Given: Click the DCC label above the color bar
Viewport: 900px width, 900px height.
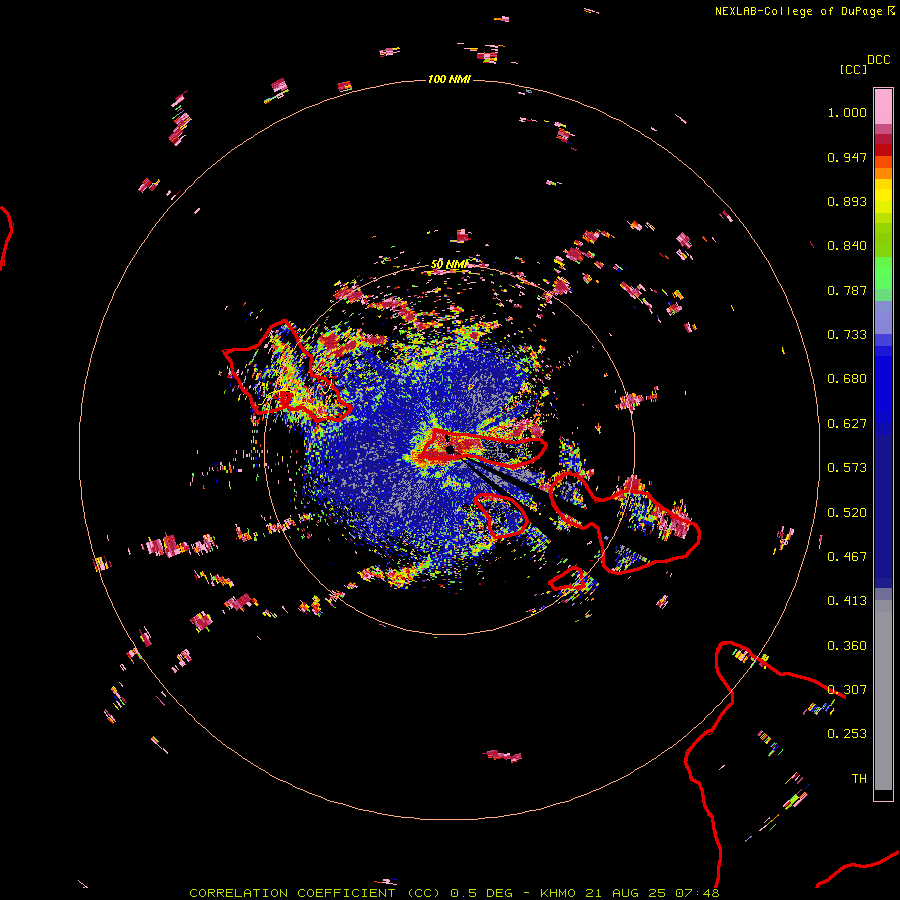Looking at the screenshot, I should tap(879, 60).
